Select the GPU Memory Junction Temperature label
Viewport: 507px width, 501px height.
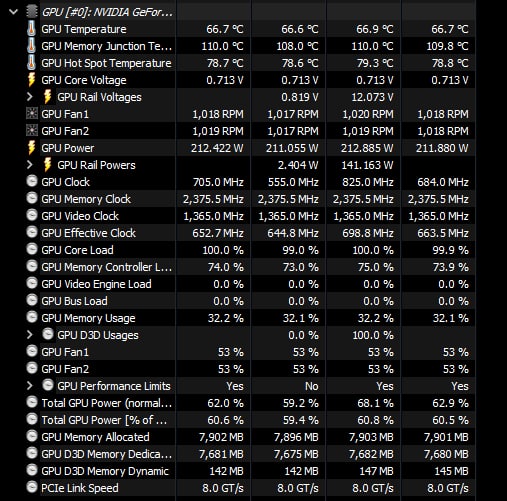pos(107,46)
